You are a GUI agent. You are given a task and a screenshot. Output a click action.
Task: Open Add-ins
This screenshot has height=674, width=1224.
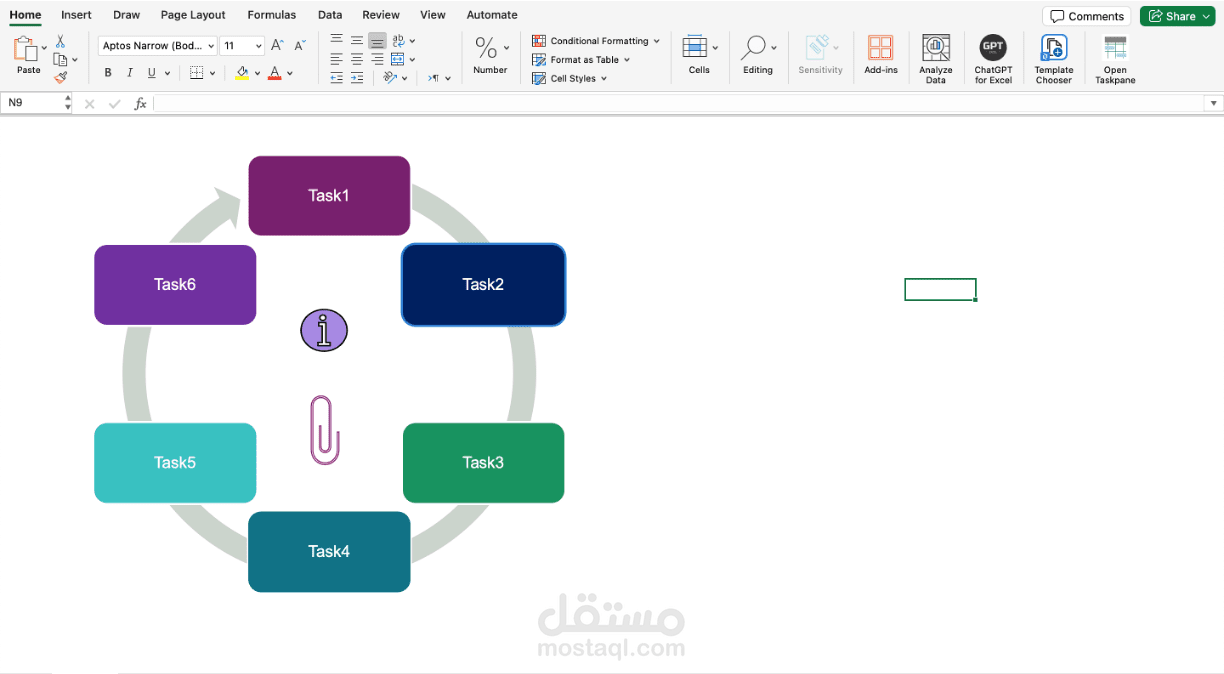881,54
